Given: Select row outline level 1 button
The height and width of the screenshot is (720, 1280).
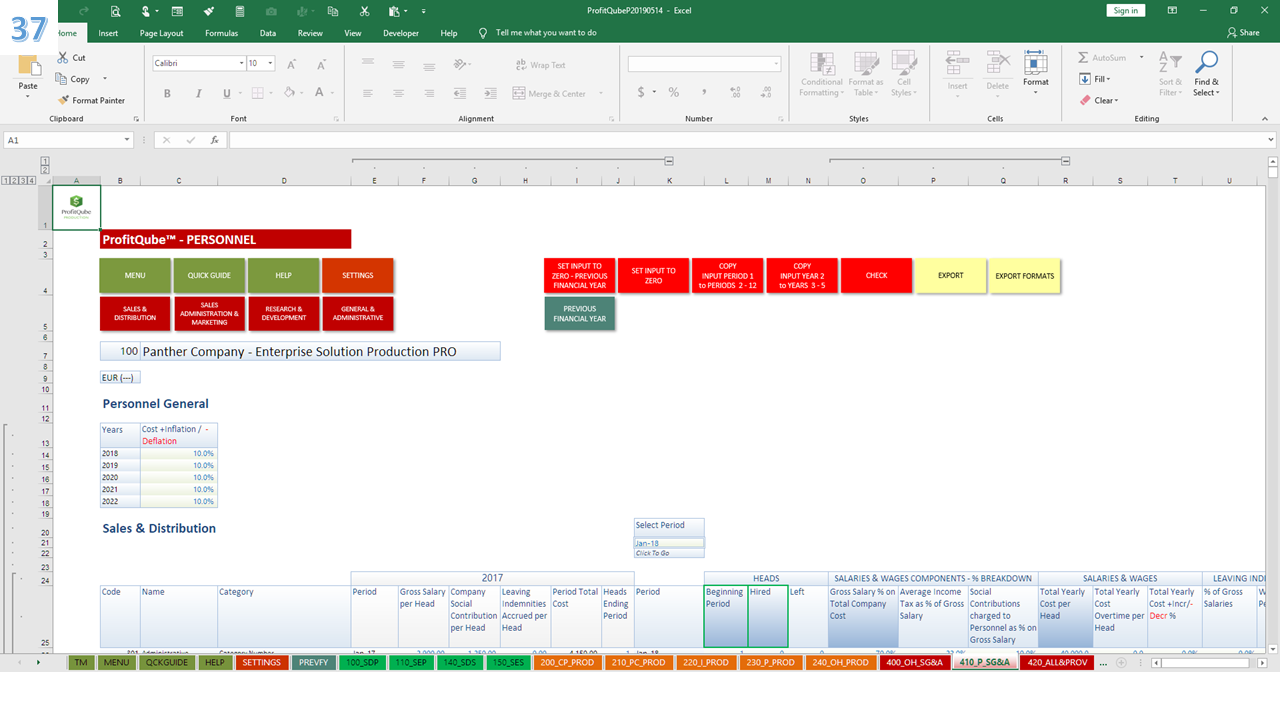Looking at the screenshot, I should (x=6, y=180).
